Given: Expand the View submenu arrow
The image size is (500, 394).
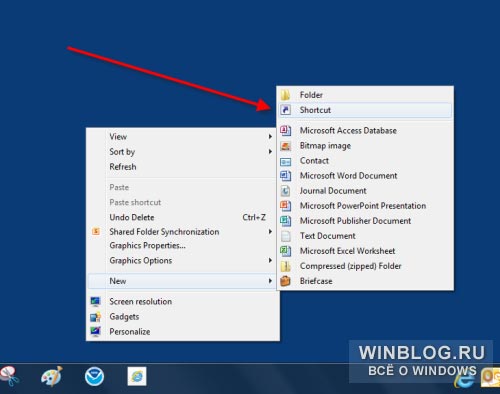Looking at the screenshot, I should pyautogui.click(x=270, y=136).
